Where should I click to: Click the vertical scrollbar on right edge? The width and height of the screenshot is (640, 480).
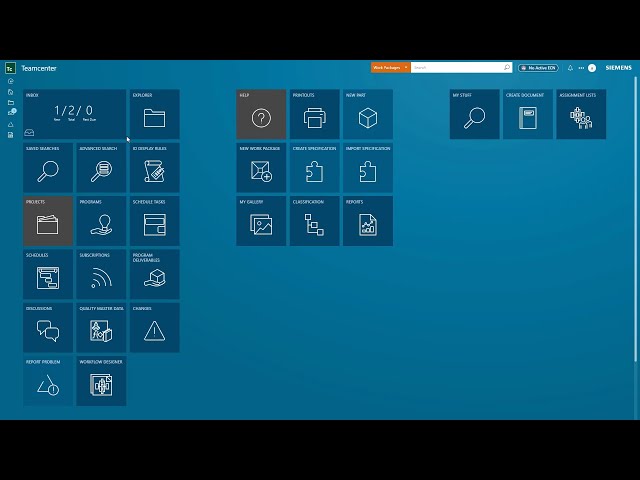pyautogui.click(x=635, y=219)
